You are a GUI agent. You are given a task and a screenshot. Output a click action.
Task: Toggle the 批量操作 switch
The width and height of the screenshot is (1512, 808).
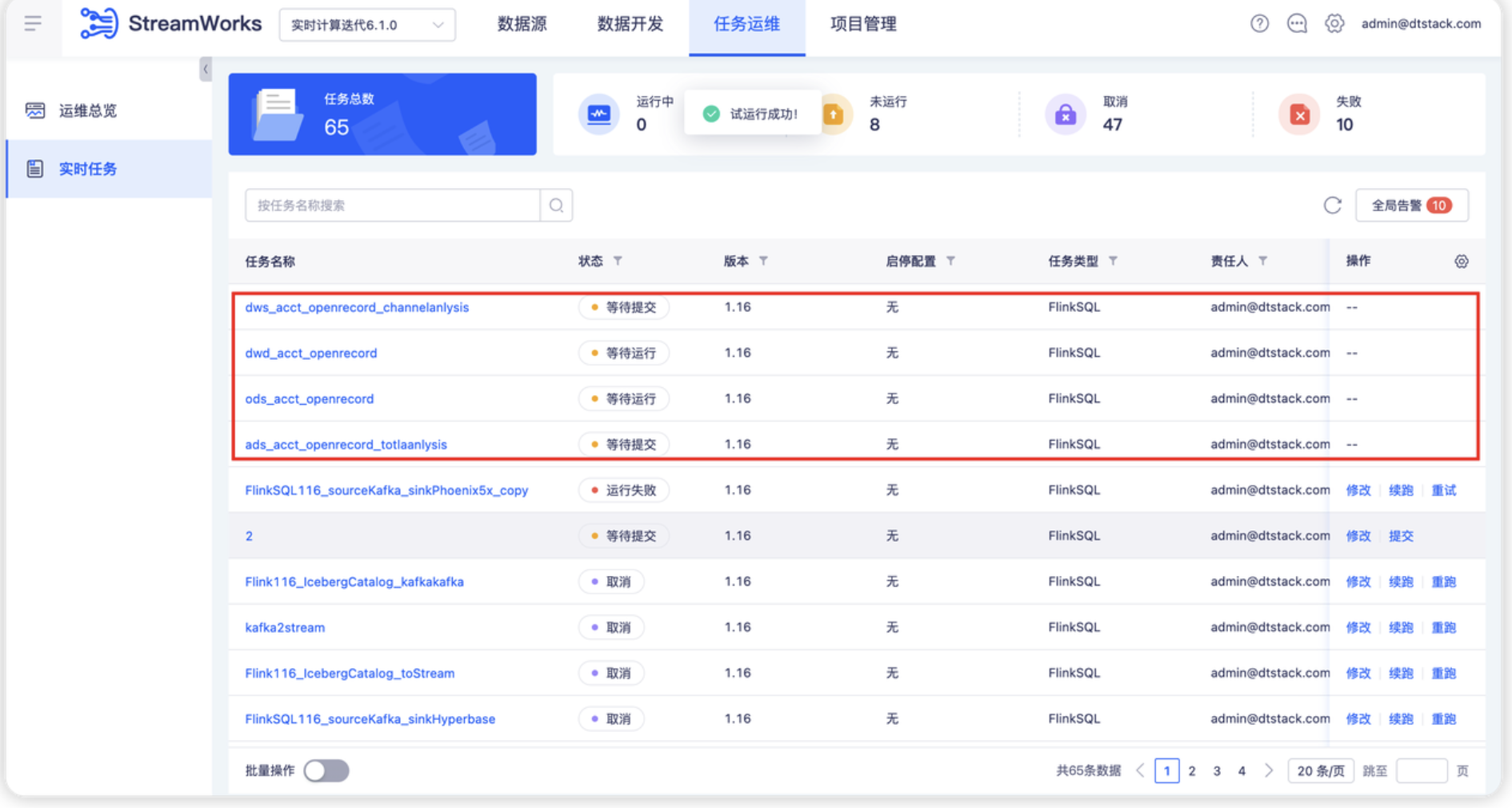point(326,770)
